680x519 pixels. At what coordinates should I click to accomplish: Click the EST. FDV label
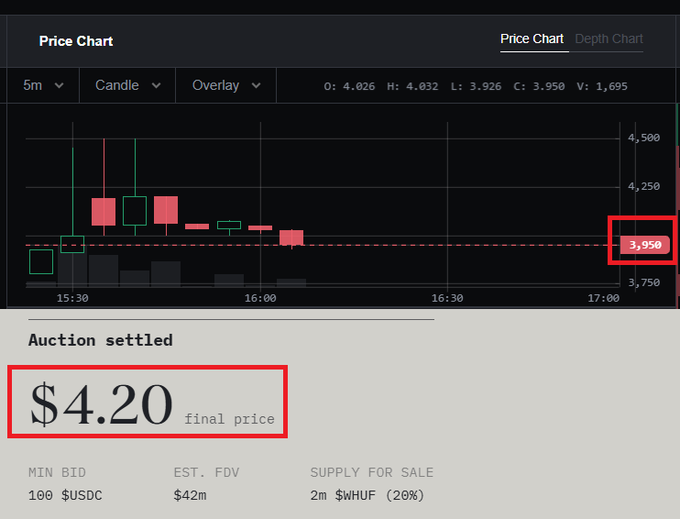click(206, 472)
